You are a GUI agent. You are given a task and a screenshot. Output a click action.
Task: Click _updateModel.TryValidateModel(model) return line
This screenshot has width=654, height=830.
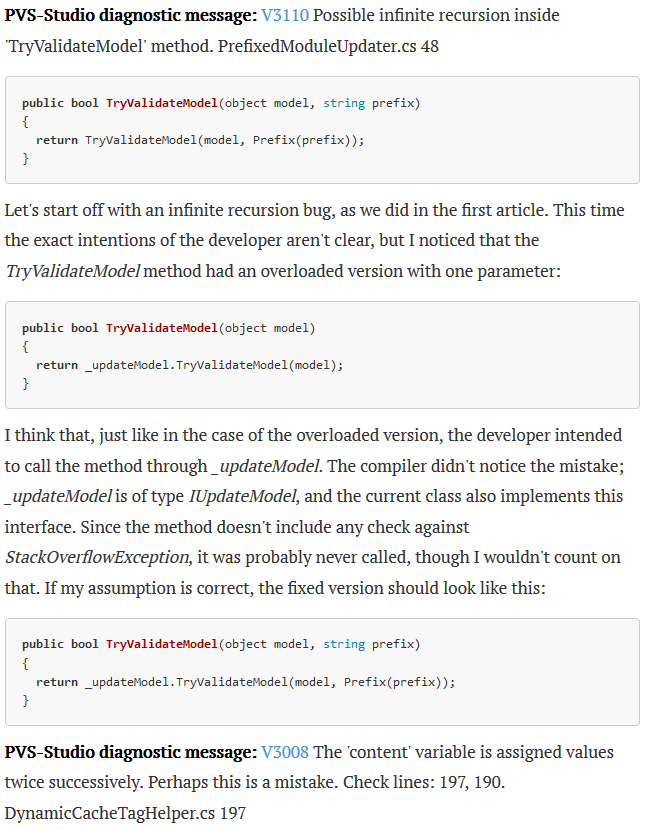click(189, 365)
